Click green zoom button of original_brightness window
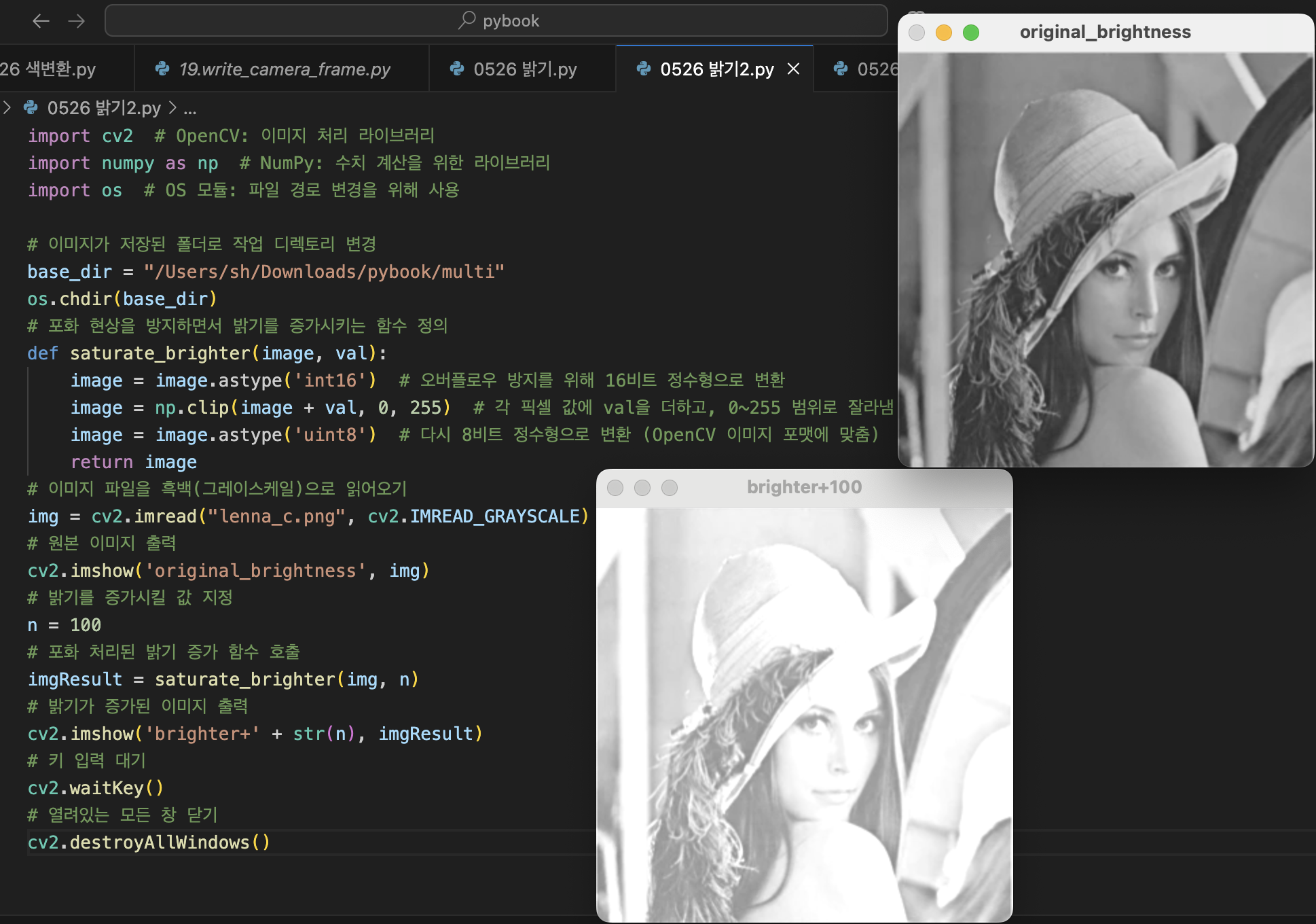The height and width of the screenshot is (924, 1316). pyautogui.click(x=971, y=33)
